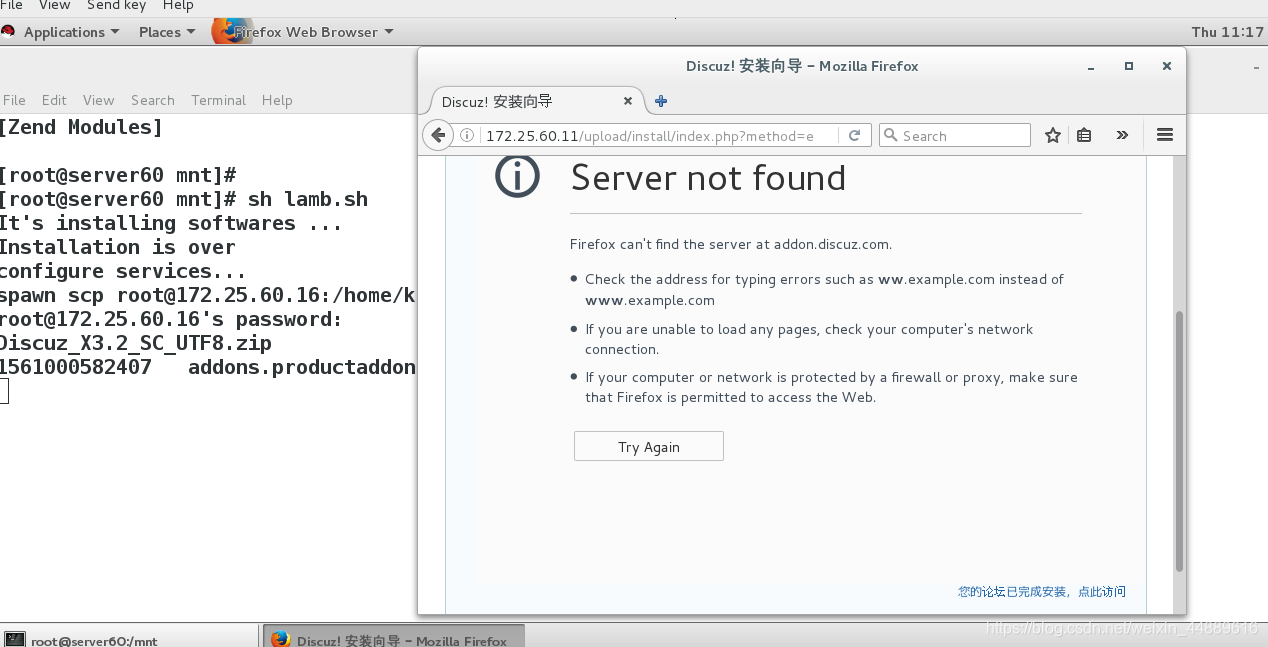Image resolution: width=1268 pixels, height=647 pixels.
Task: Open the viewer Send key menu
Action: pos(116,6)
